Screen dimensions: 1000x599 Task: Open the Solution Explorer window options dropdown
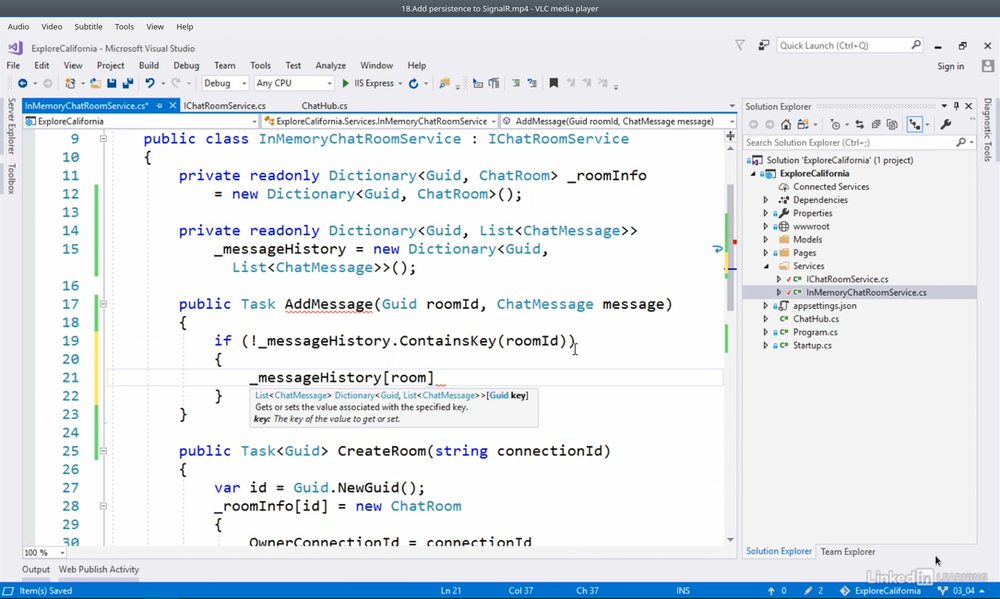[x=944, y=106]
